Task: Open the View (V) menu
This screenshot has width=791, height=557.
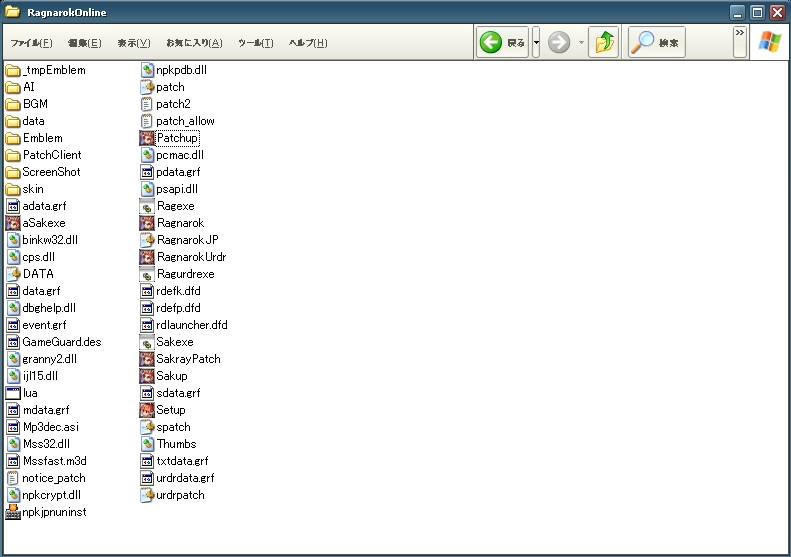Action: click(x=134, y=43)
